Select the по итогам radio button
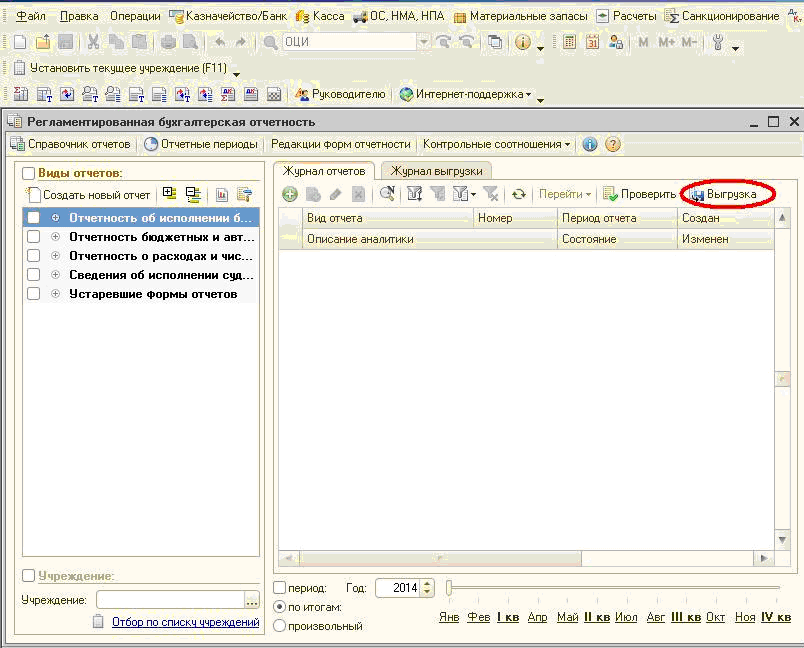 [279, 607]
